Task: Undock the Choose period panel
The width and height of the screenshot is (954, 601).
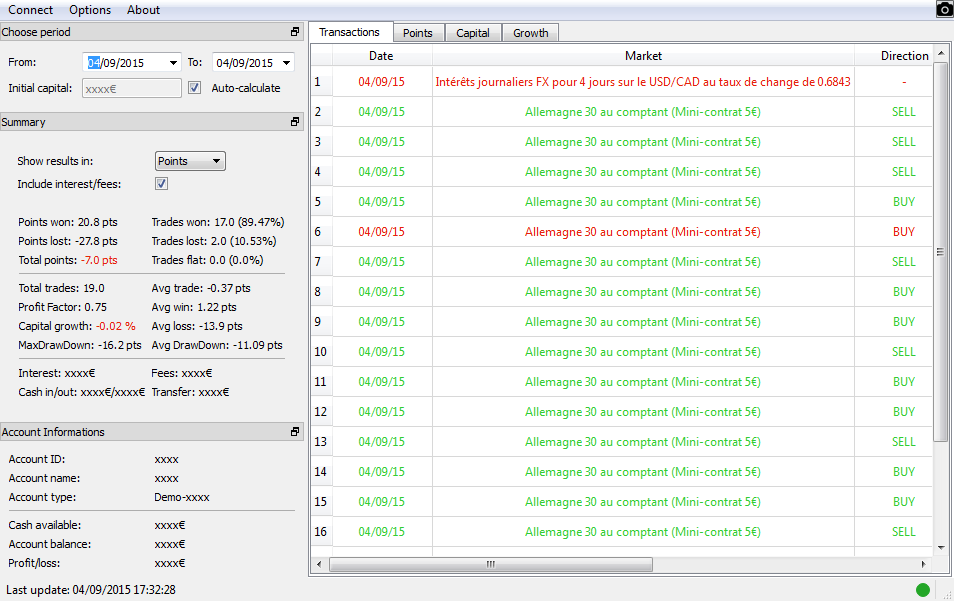Action: click(295, 32)
